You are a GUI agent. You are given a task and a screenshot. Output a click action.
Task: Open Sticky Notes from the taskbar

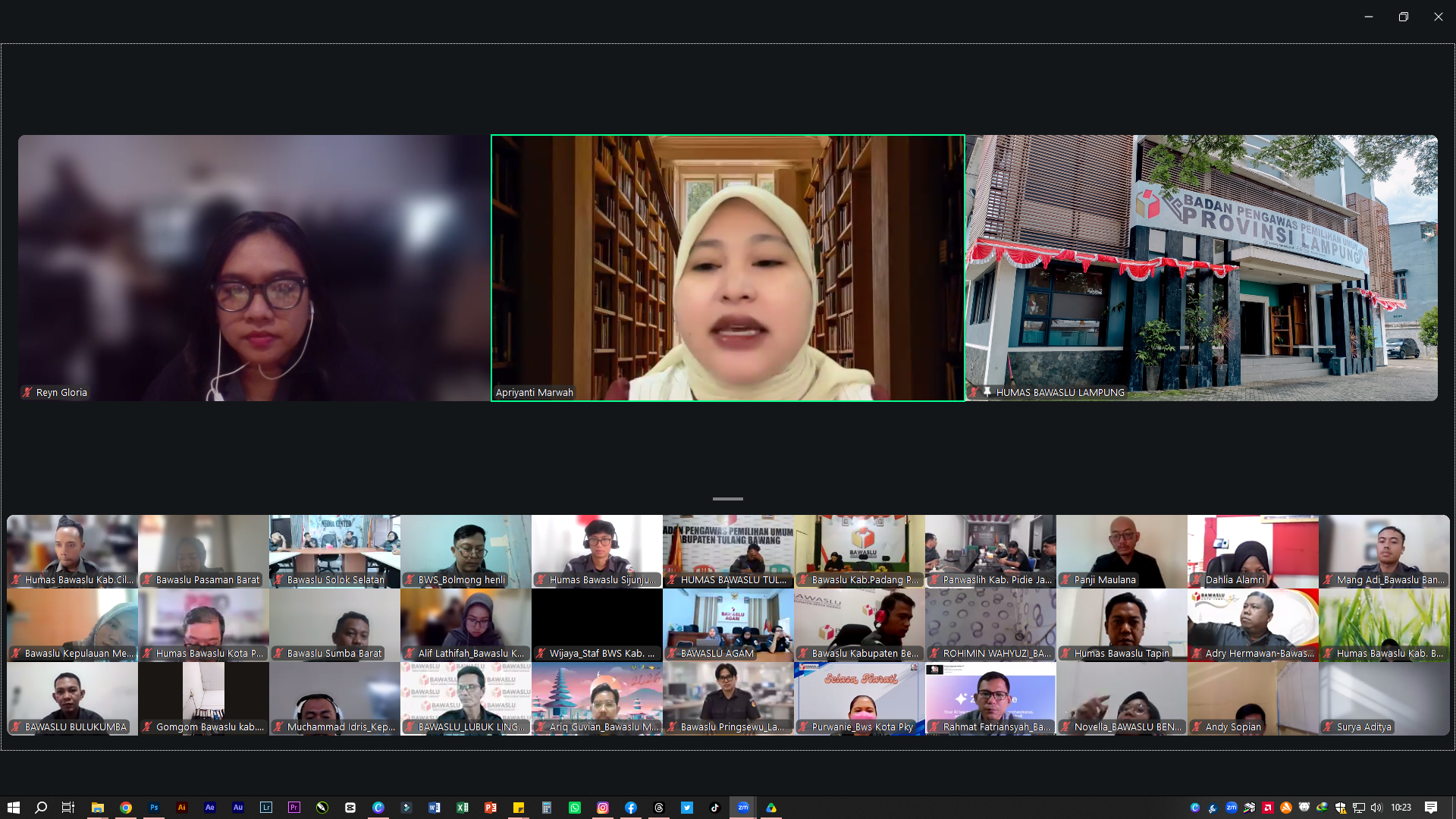coord(519,808)
